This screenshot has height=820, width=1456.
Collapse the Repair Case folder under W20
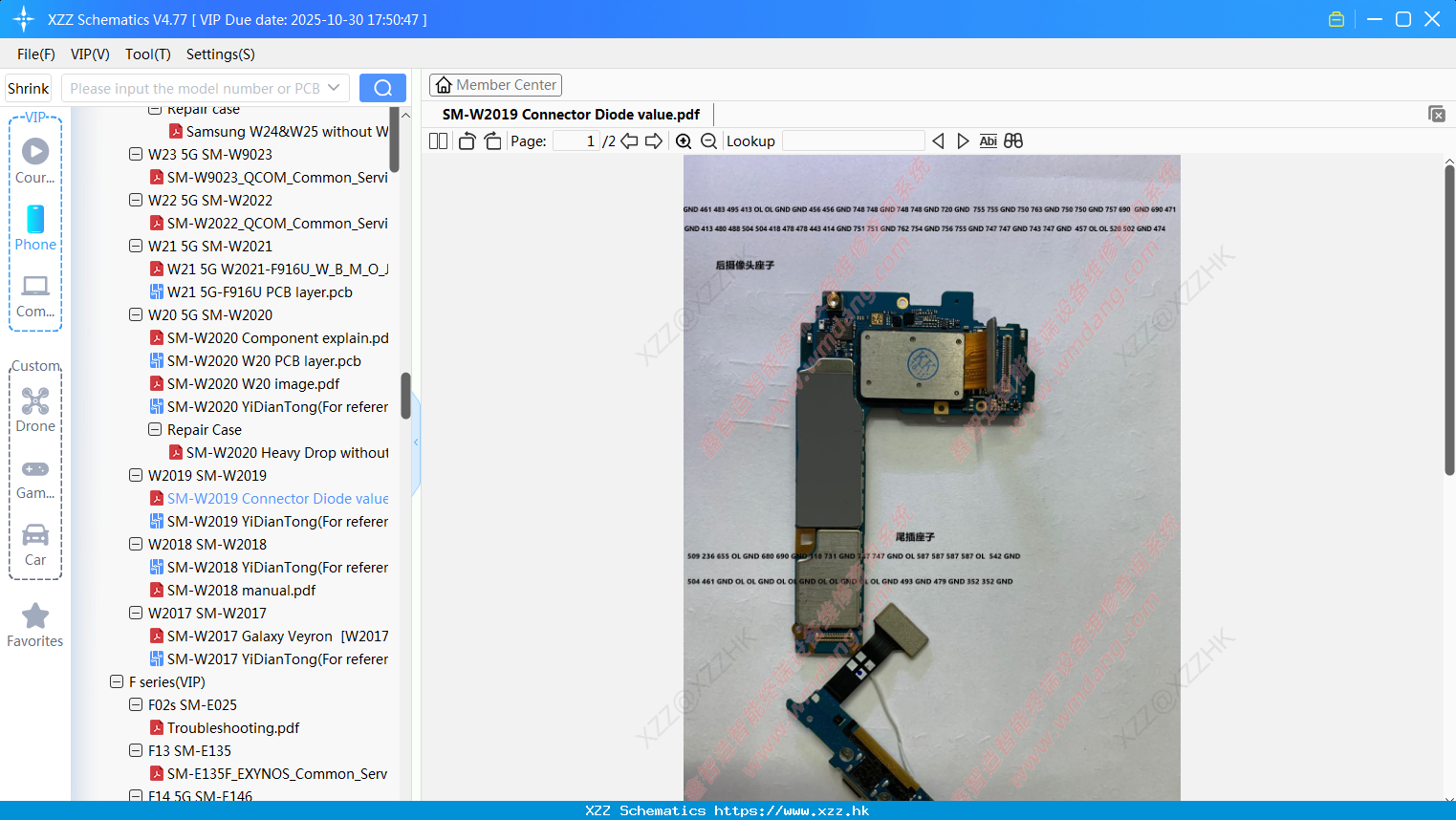point(155,429)
